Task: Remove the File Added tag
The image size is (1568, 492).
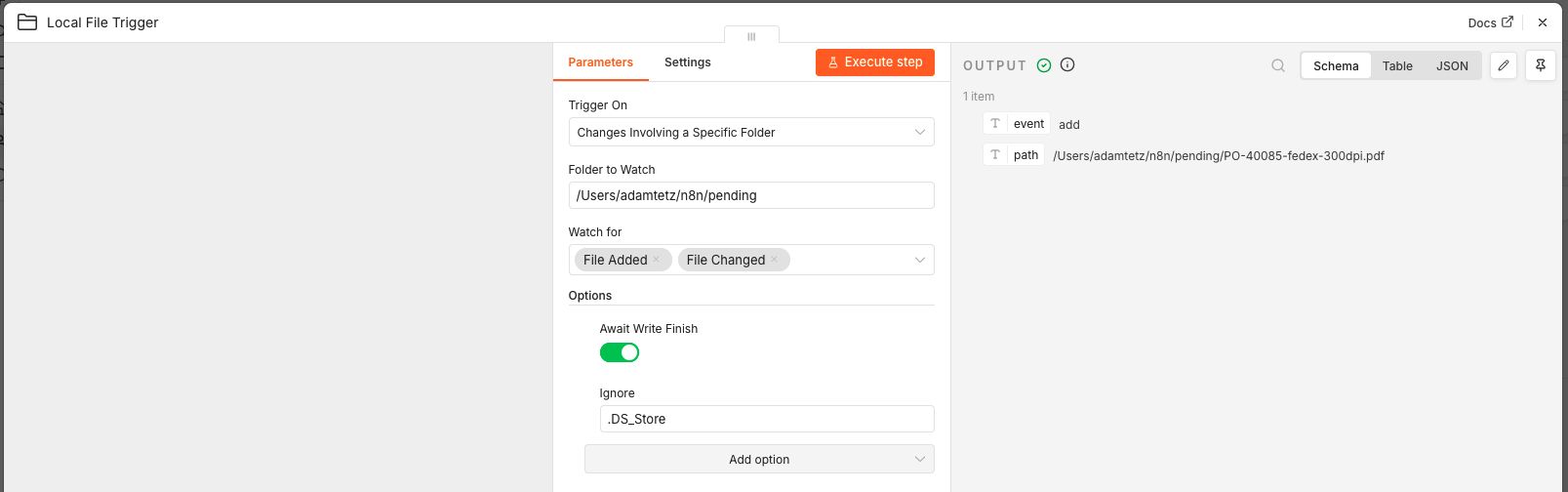Action: 657,260
